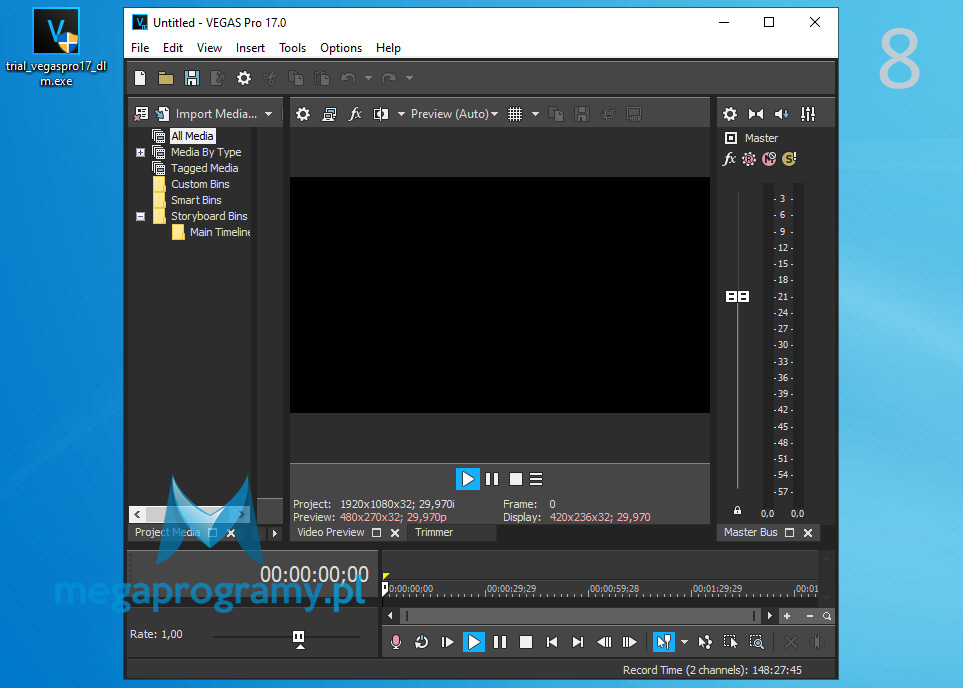
Task: Click Play in the timeline transport bar
Action: click(x=474, y=642)
